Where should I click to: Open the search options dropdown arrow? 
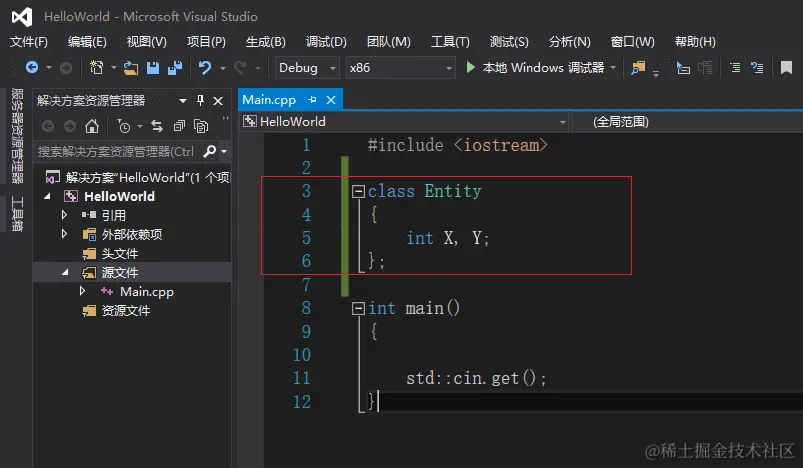tap(224, 152)
